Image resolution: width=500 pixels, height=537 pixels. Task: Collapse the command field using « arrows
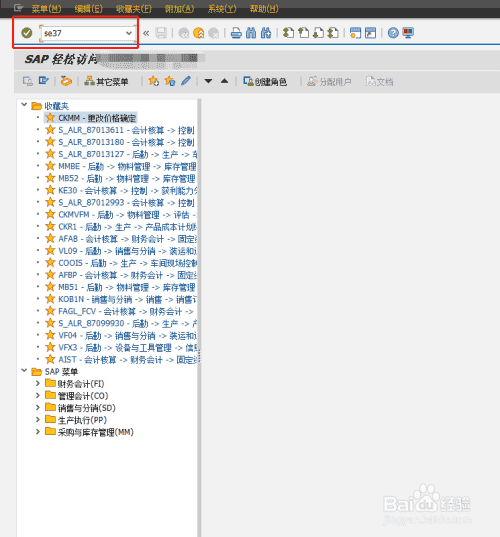pos(146,33)
